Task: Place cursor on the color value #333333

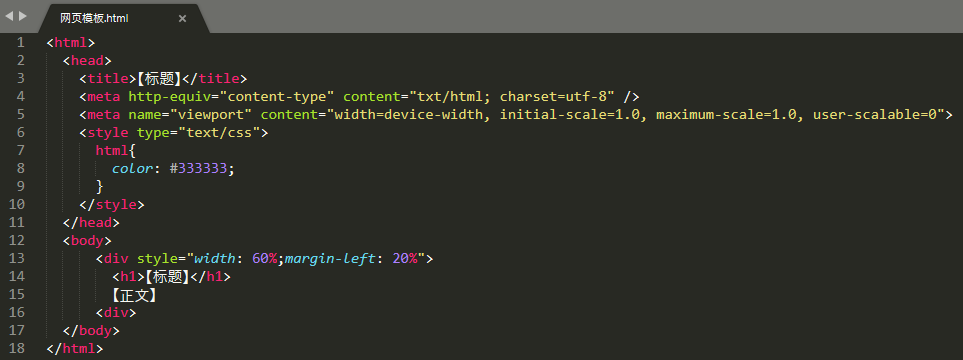Action: tap(203, 169)
